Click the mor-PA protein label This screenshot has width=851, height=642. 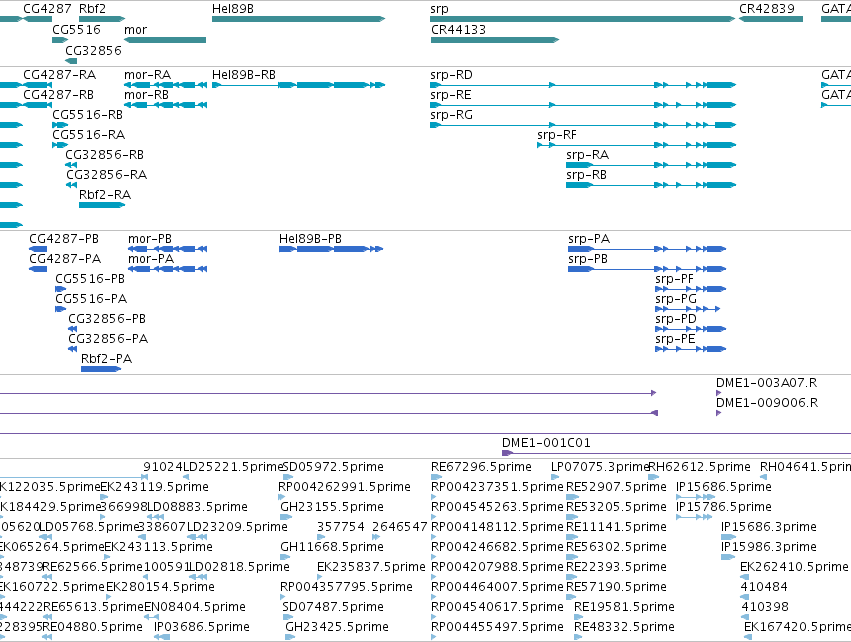click(x=151, y=259)
